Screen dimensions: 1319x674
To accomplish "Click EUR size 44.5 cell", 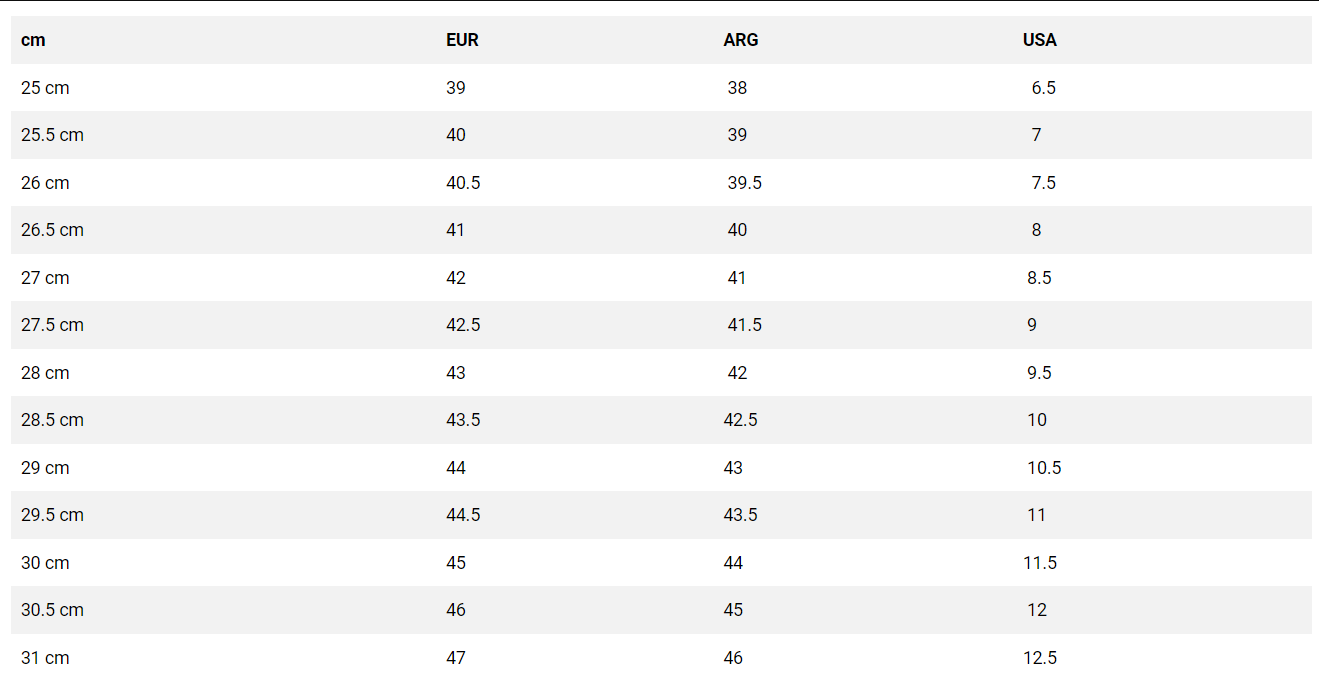I will 463,515.
